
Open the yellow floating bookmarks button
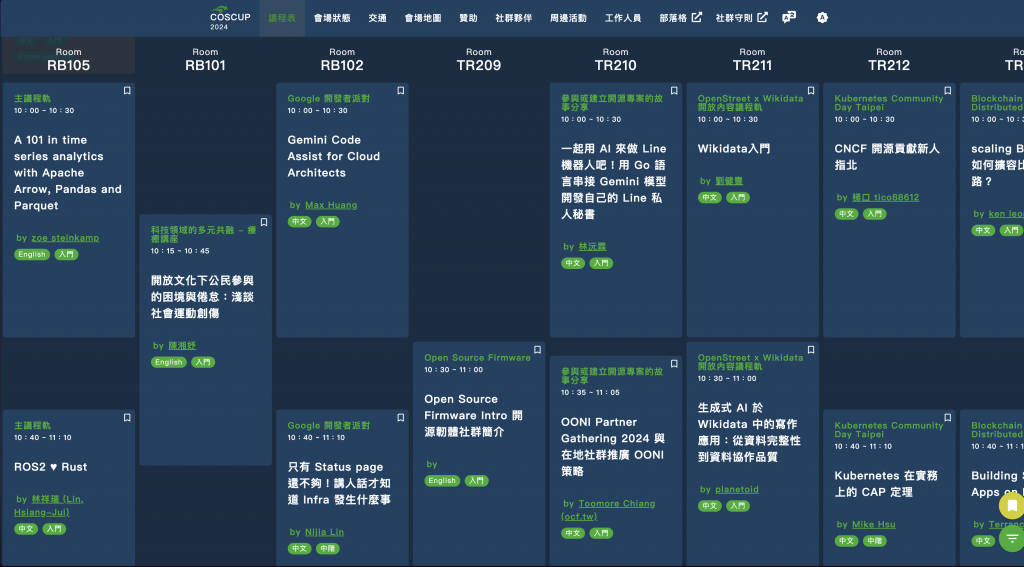(1012, 506)
